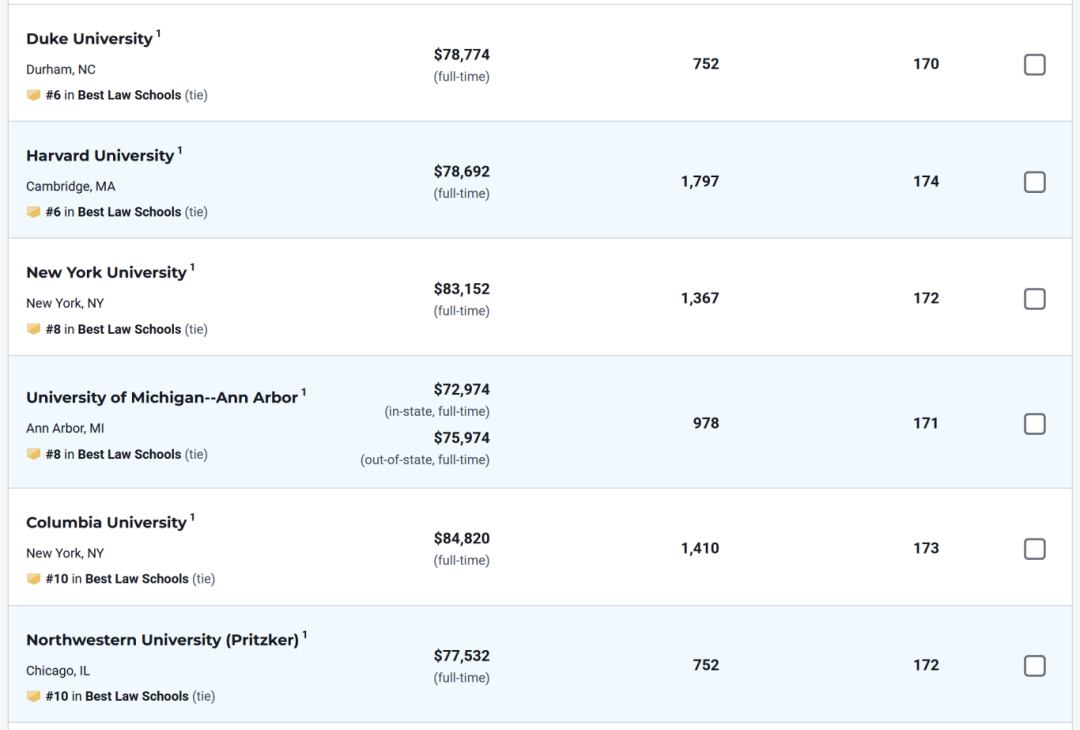1080x730 pixels.
Task: Click New York University's ranking badge icon
Action: [x=33, y=329]
